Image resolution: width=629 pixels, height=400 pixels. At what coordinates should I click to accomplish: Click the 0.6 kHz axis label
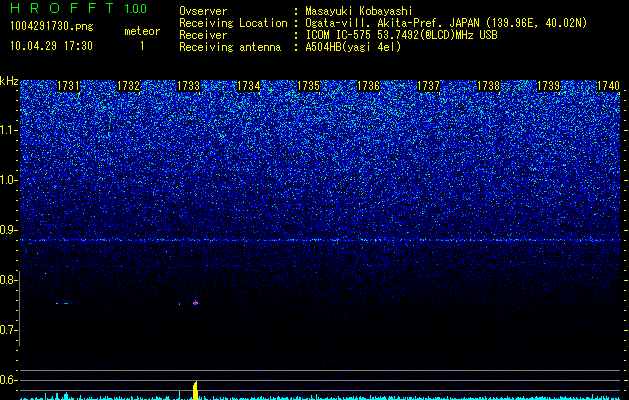tap(9, 380)
